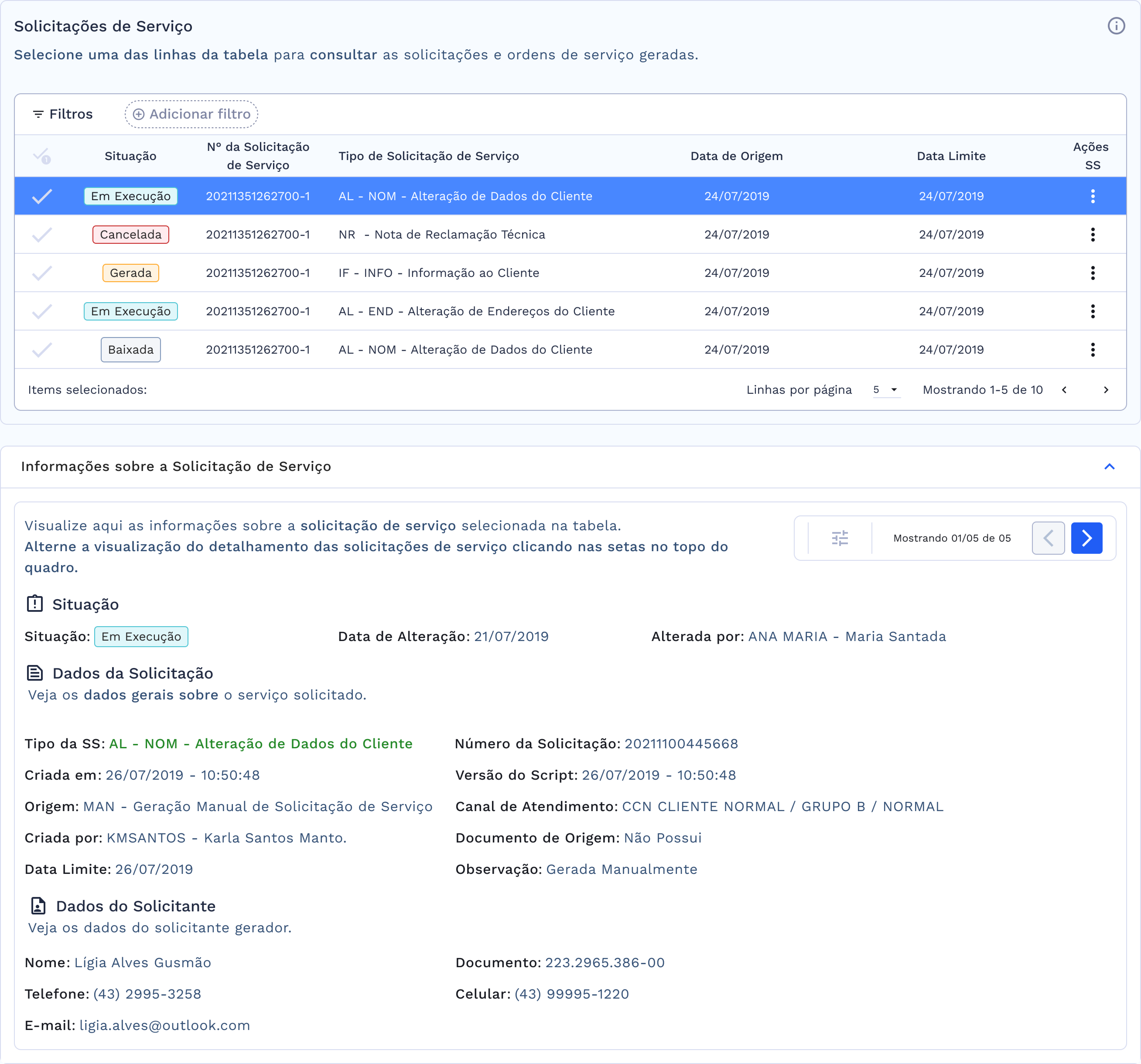Check the row with NR - Nota de Reclamação Técnica
This screenshot has width=1141, height=1064.
tap(42, 234)
